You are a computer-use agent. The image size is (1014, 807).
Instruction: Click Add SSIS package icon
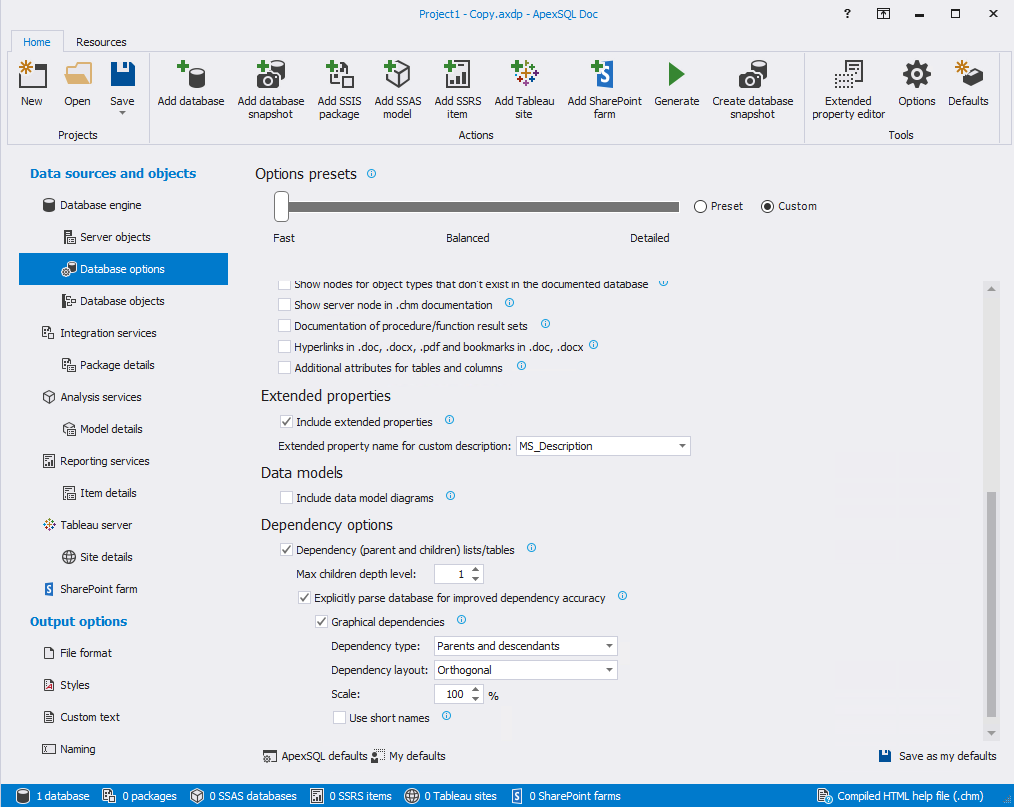(340, 74)
